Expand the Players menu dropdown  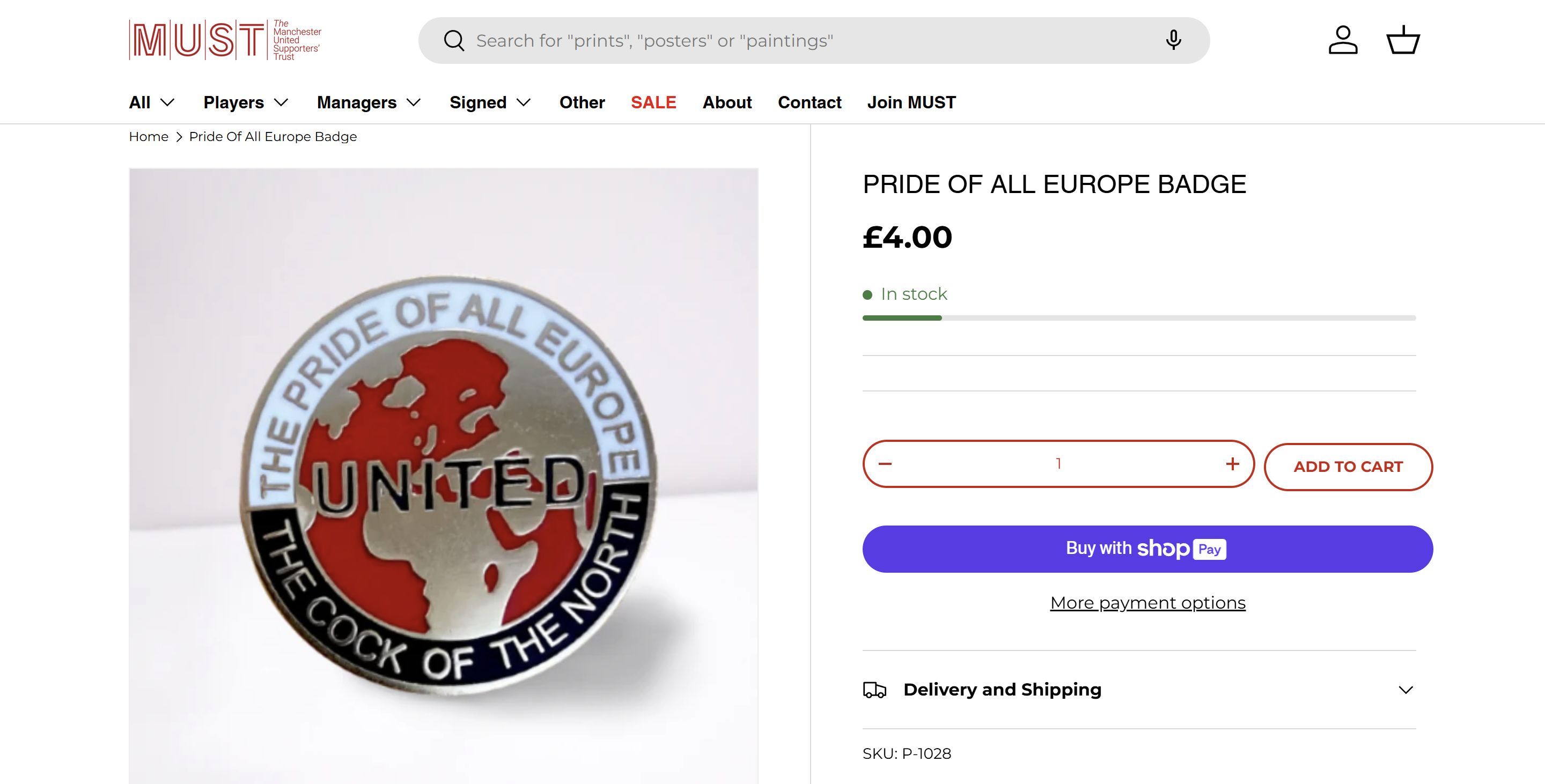tap(246, 102)
